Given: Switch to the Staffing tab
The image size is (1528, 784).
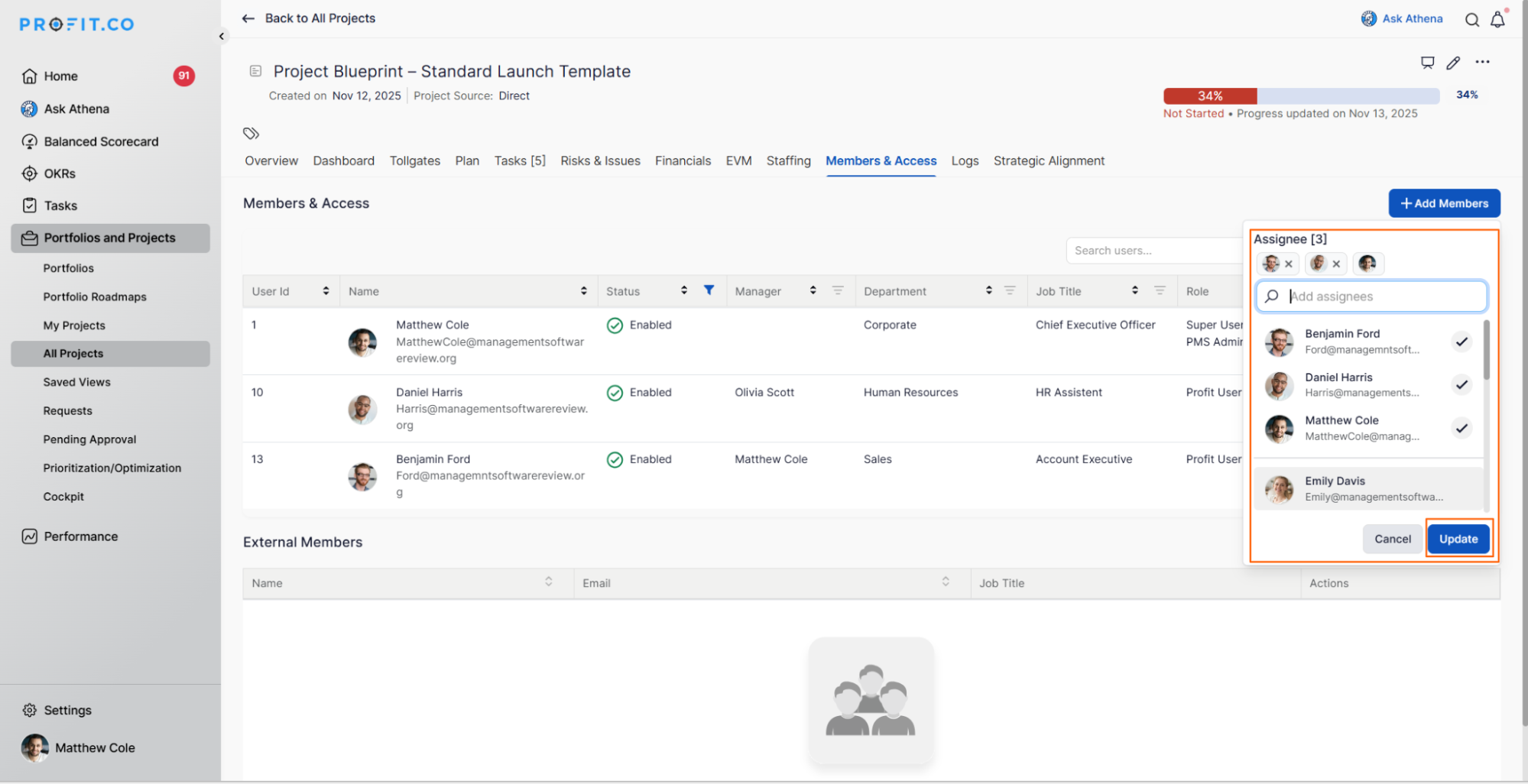Looking at the screenshot, I should pos(788,161).
